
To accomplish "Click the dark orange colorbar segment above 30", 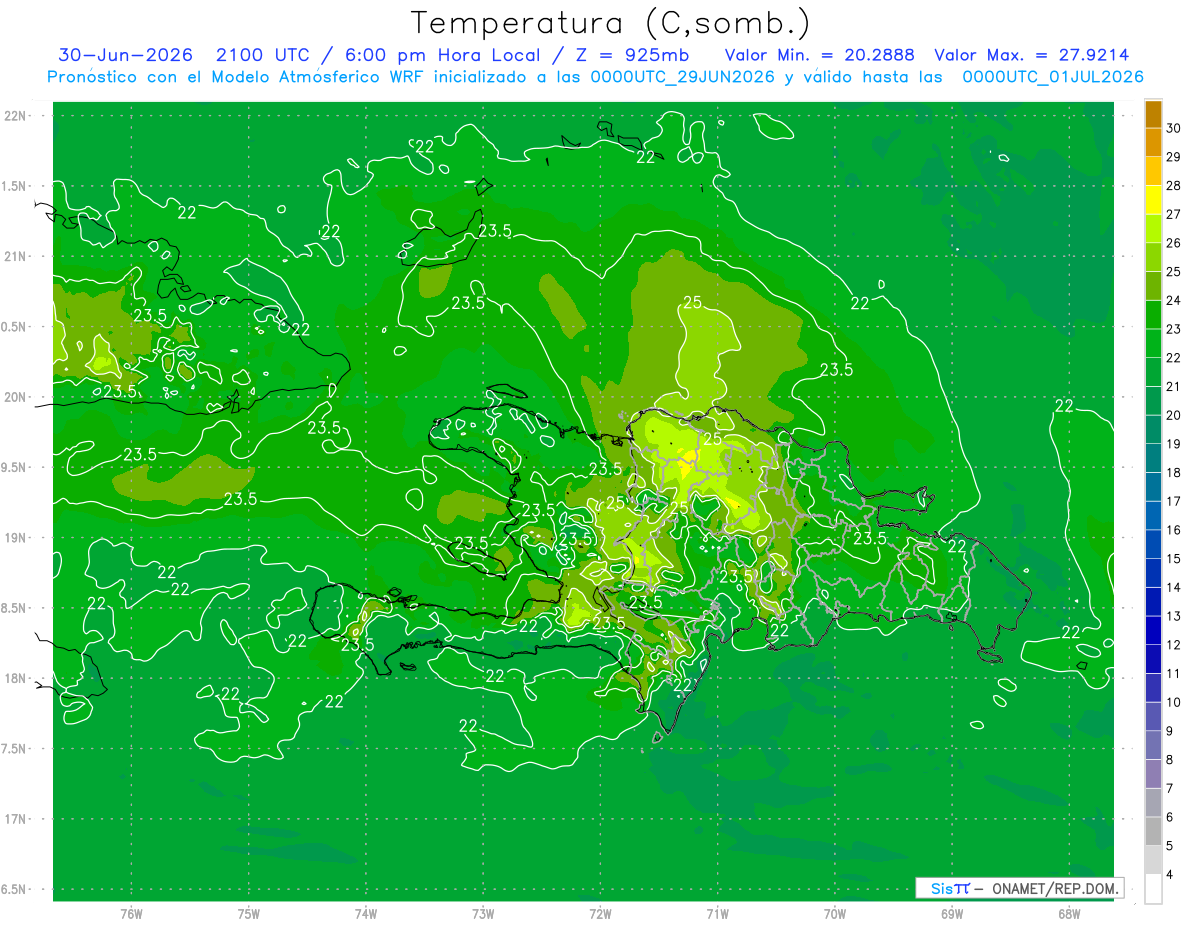I will [x=1153, y=114].
